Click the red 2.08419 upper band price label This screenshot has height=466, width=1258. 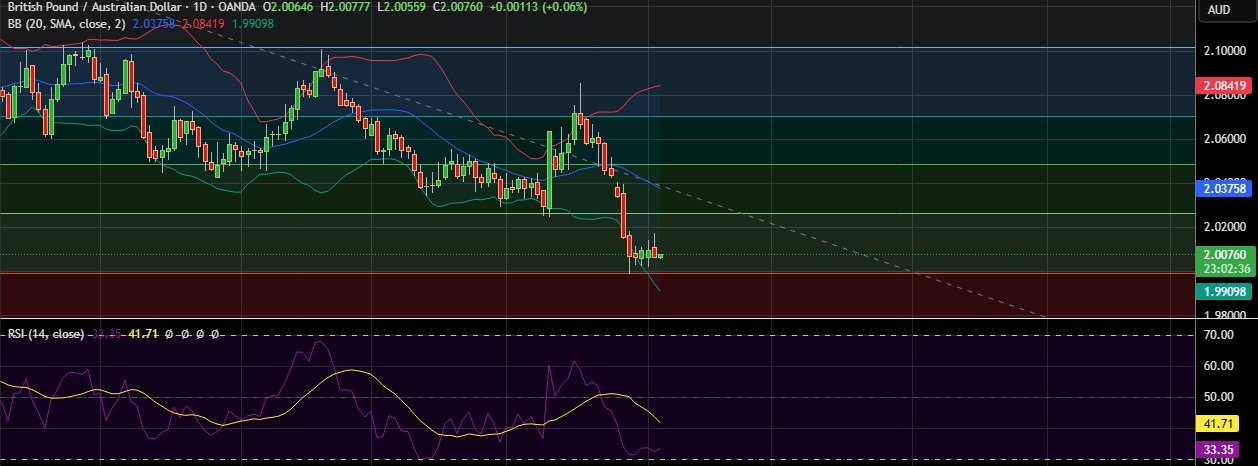pyautogui.click(x=1226, y=86)
